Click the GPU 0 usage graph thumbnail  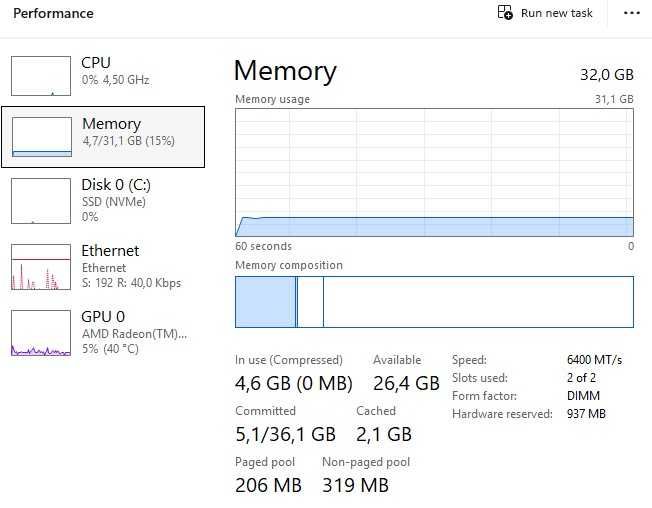pyautogui.click(x=41, y=333)
